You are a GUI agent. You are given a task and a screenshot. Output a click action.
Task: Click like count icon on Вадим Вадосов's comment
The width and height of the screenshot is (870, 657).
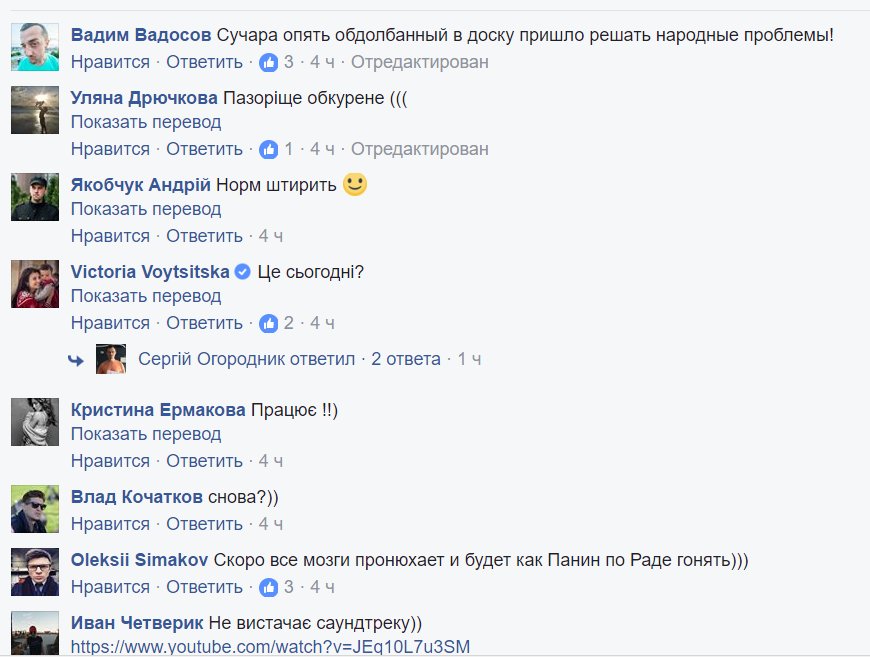tap(268, 62)
